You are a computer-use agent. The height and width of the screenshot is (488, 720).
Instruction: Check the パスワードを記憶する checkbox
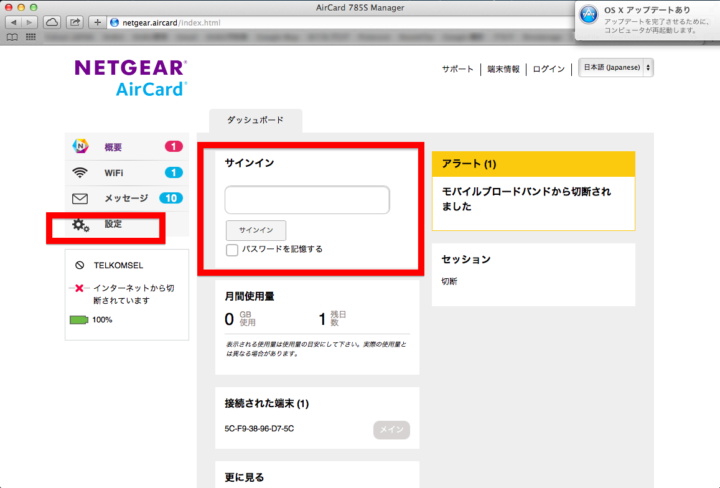[232, 250]
